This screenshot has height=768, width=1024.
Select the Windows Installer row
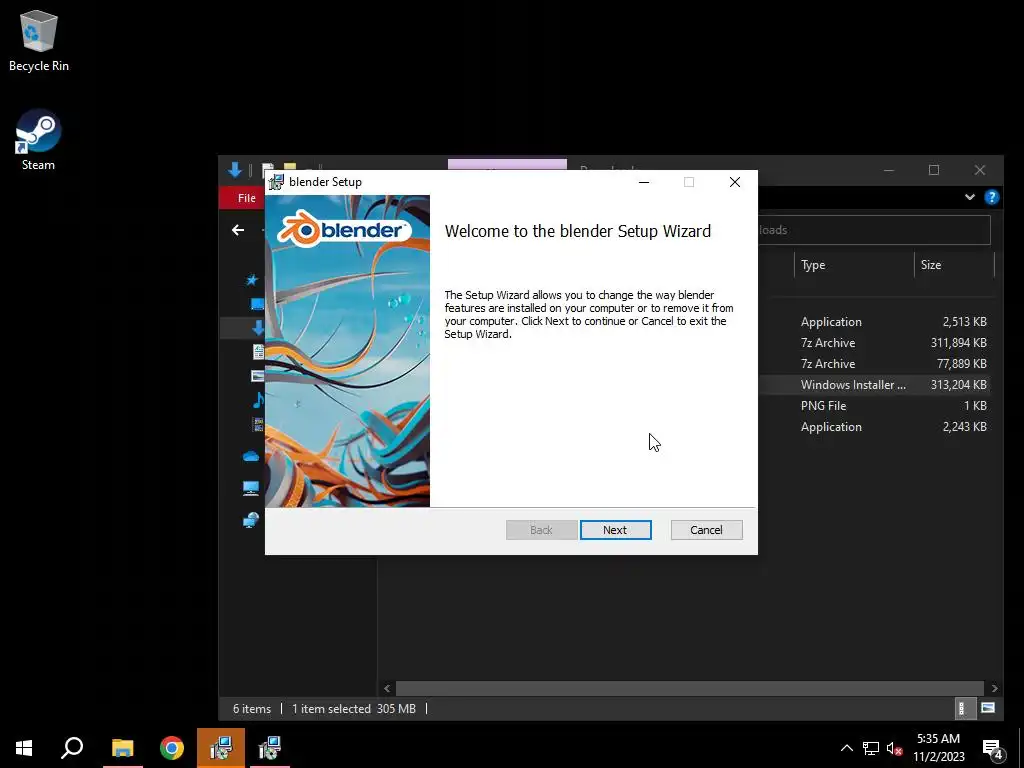pos(874,385)
